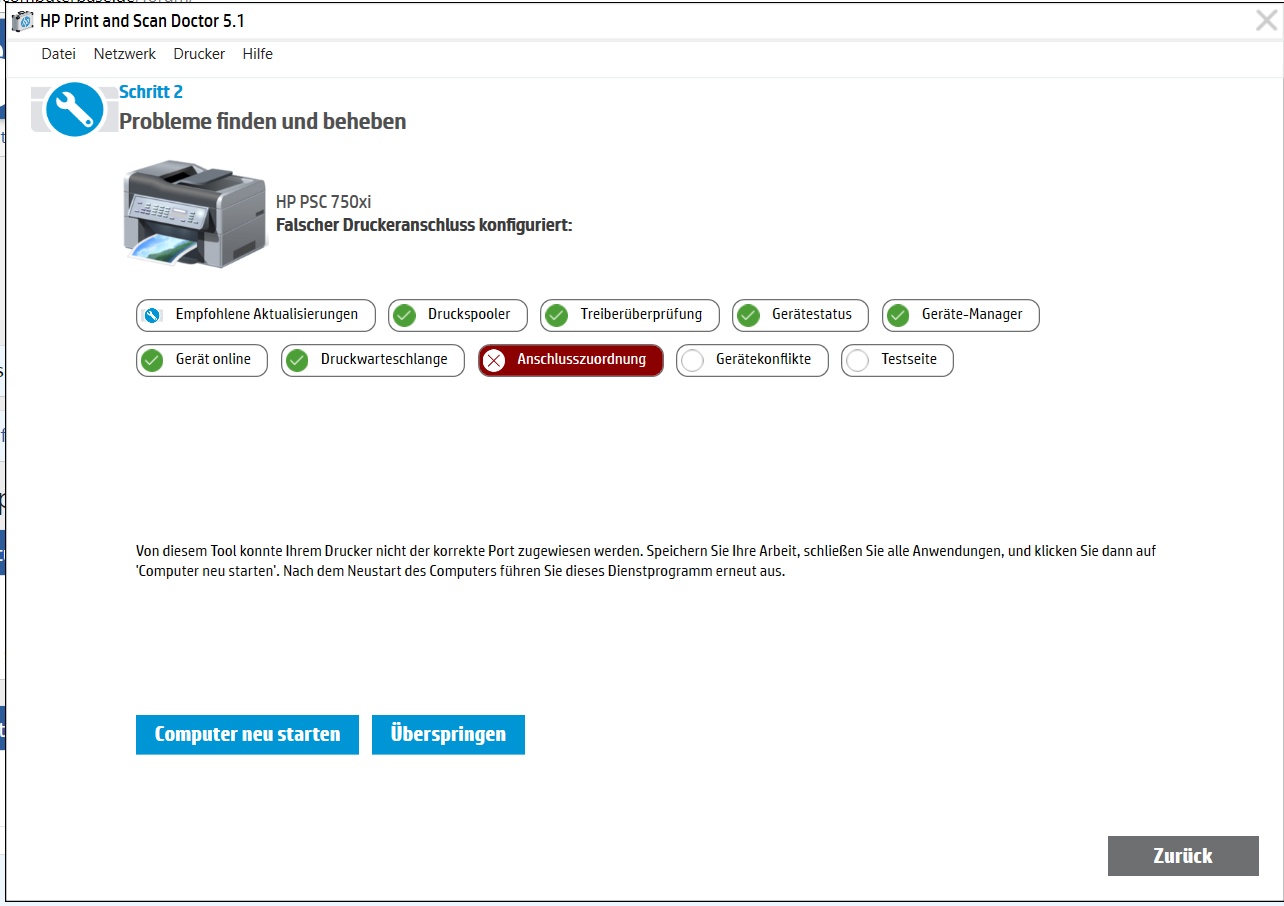The image size is (1284, 906).
Task: Select the Treiberüberprüfung check pill
Action: [630, 315]
